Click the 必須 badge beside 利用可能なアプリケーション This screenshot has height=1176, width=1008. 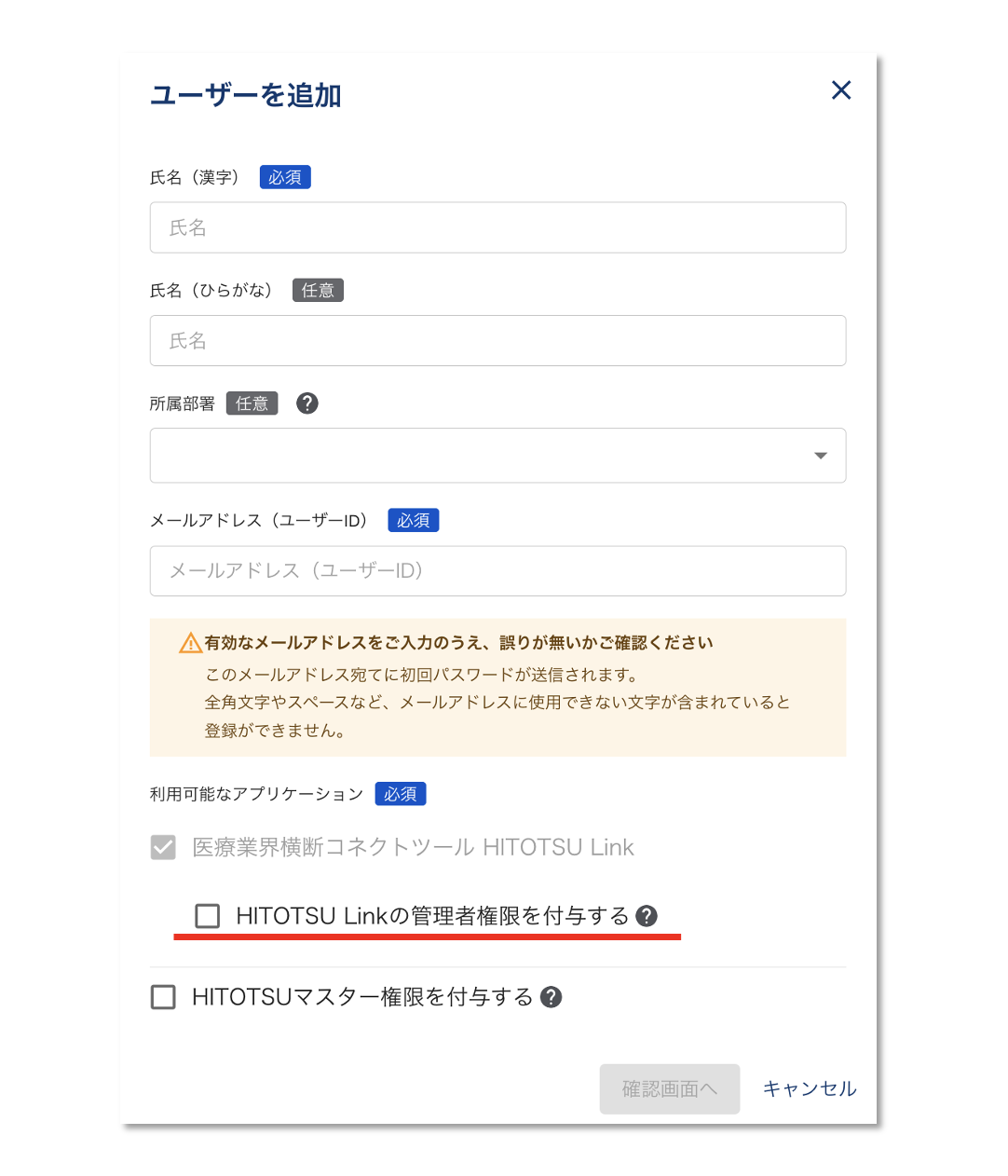pos(401,794)
